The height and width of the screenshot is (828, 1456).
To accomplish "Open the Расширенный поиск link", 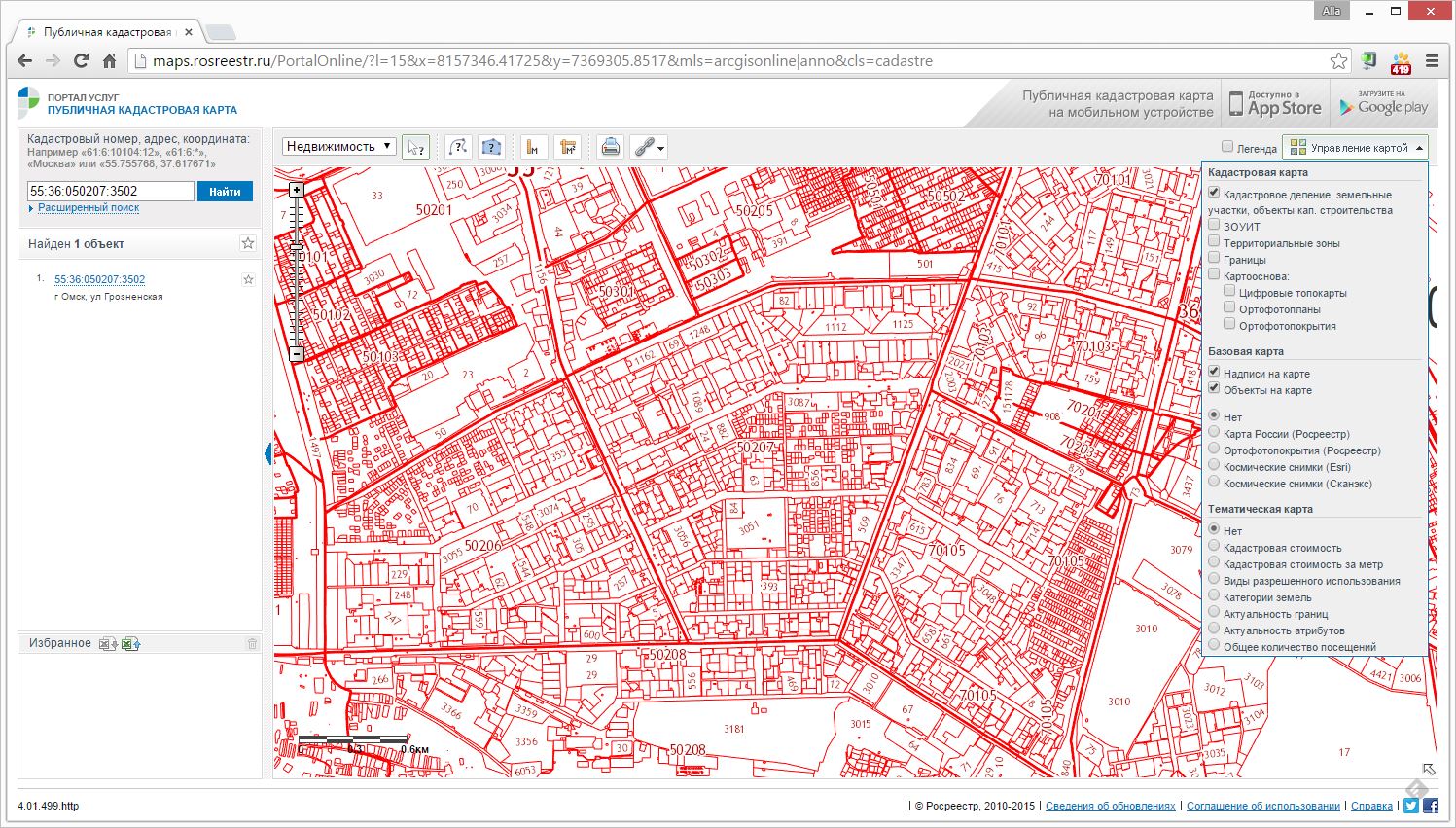I will coord(88,208).
